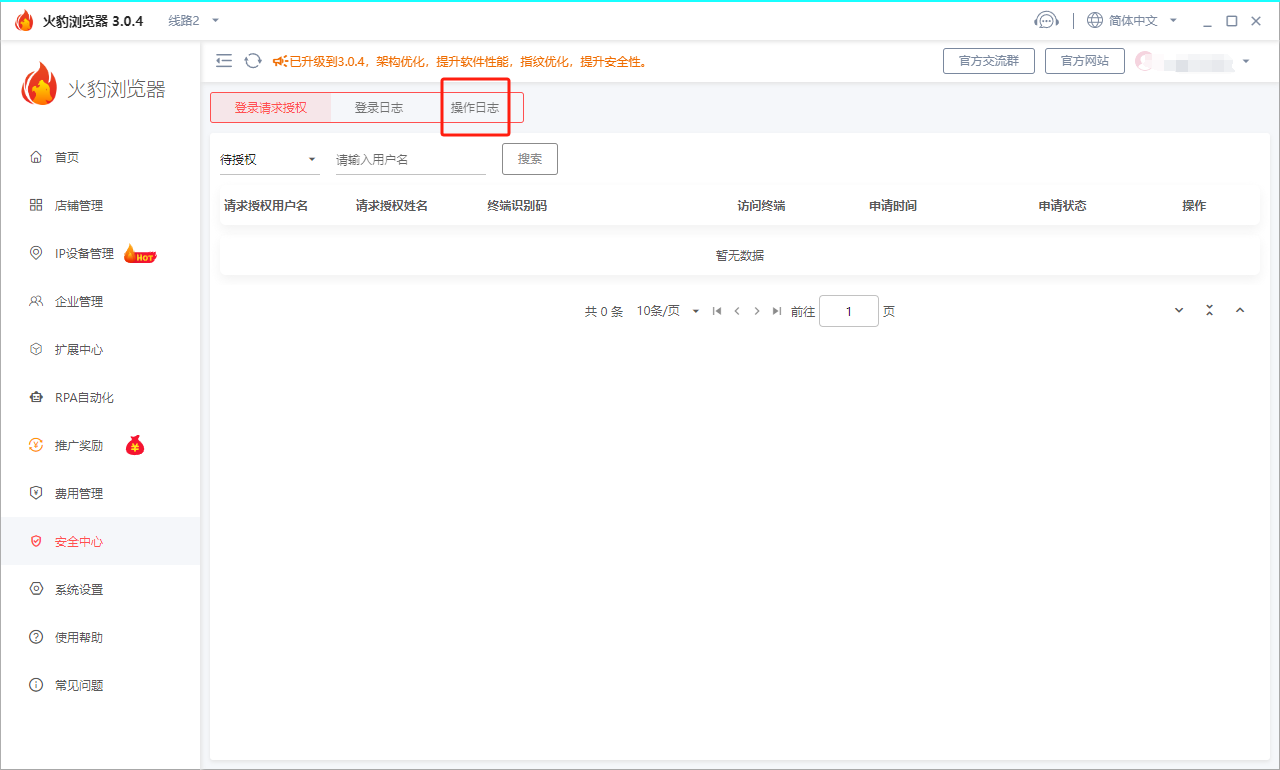Open customer service chat headset icon

point(1046,19)
